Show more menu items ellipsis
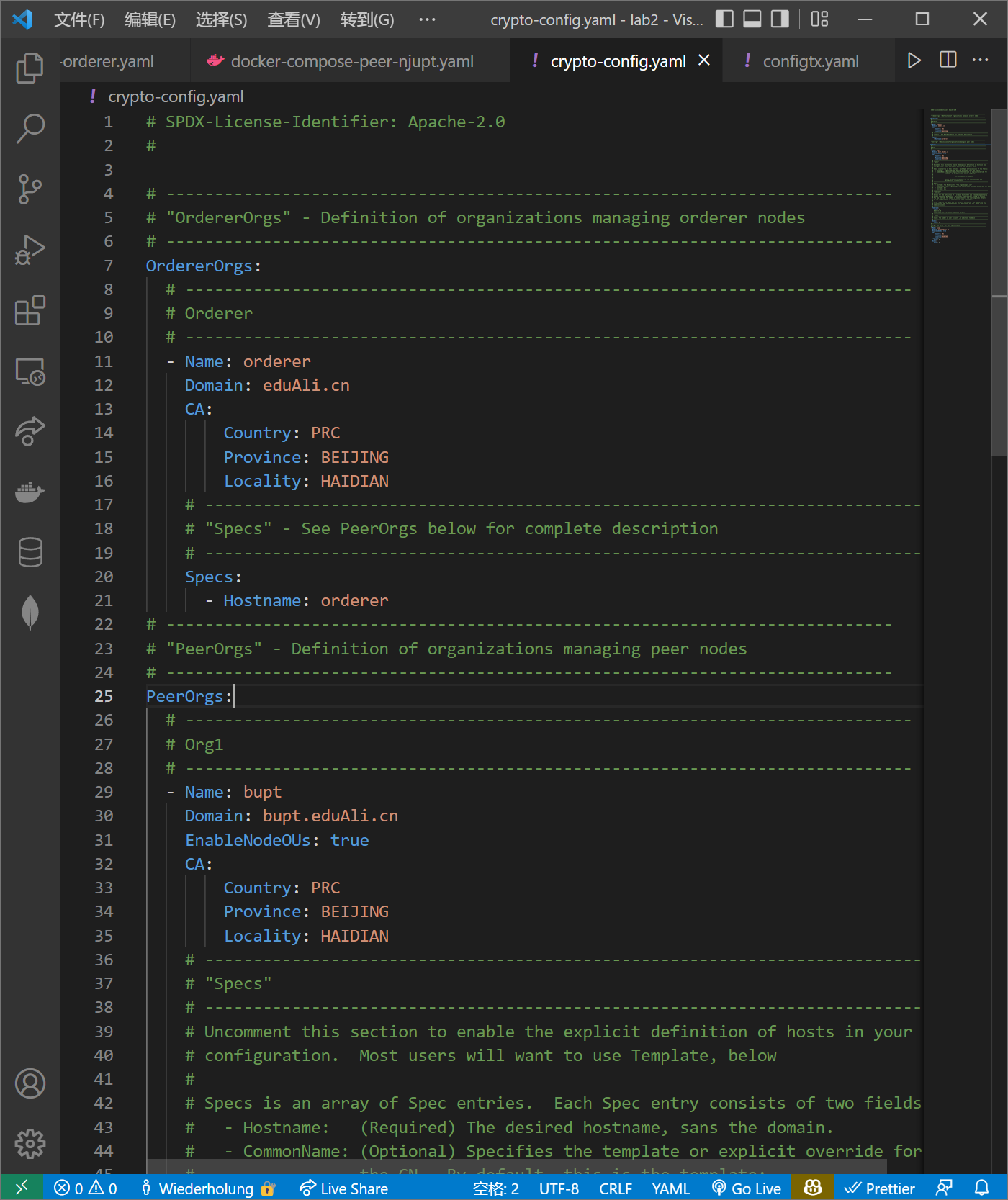Screen dimensions: 1008x1200 tap(427, 19)
